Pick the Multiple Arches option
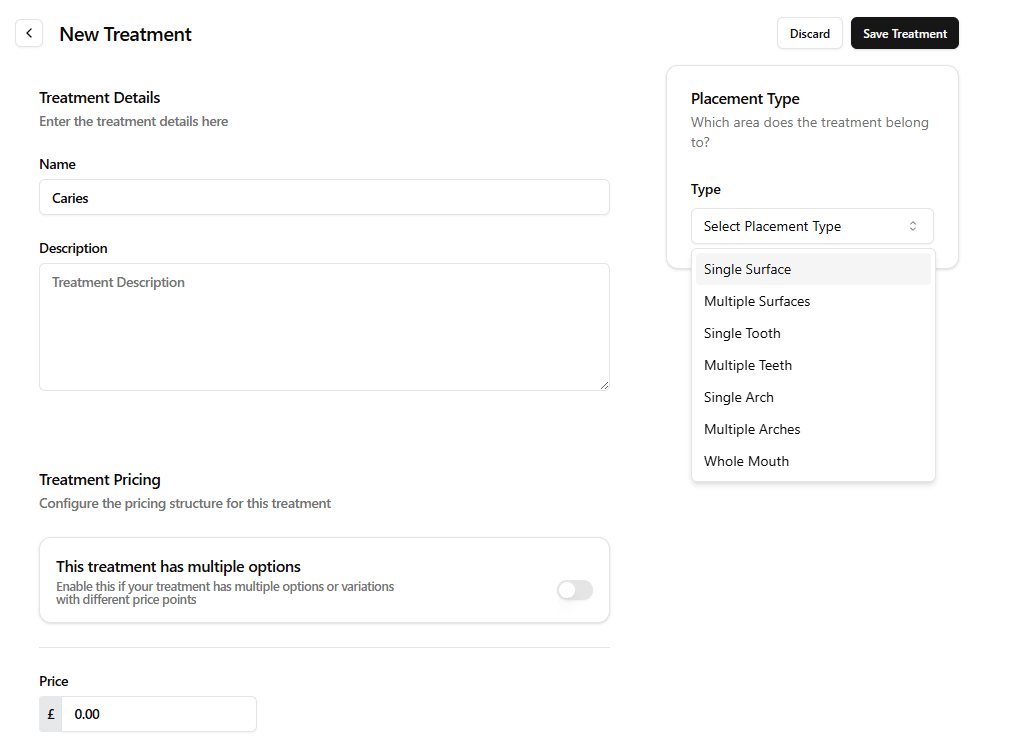The width and height of the screenshot is (1024, 754). 752,429
